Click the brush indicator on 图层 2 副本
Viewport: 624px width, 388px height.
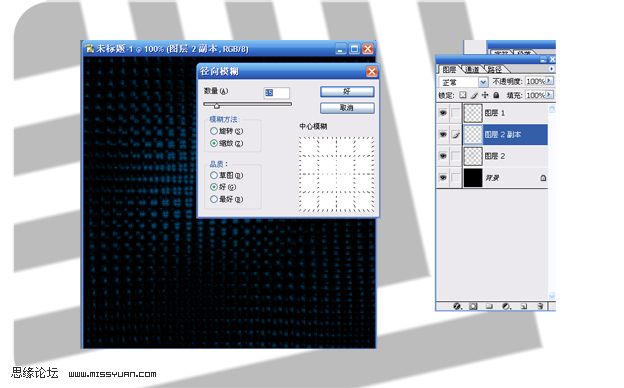pyautogui.click(x=455, y=135)
